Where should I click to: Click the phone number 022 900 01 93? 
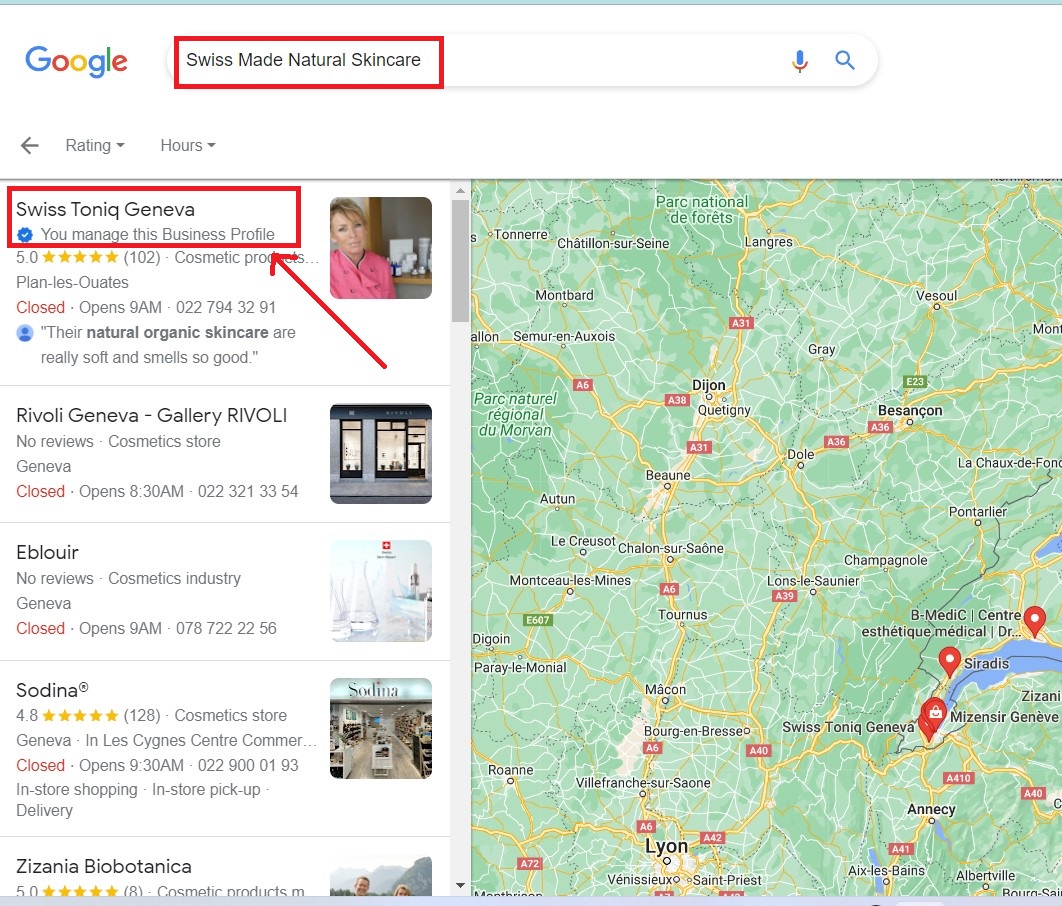click(x=248, y=765)
